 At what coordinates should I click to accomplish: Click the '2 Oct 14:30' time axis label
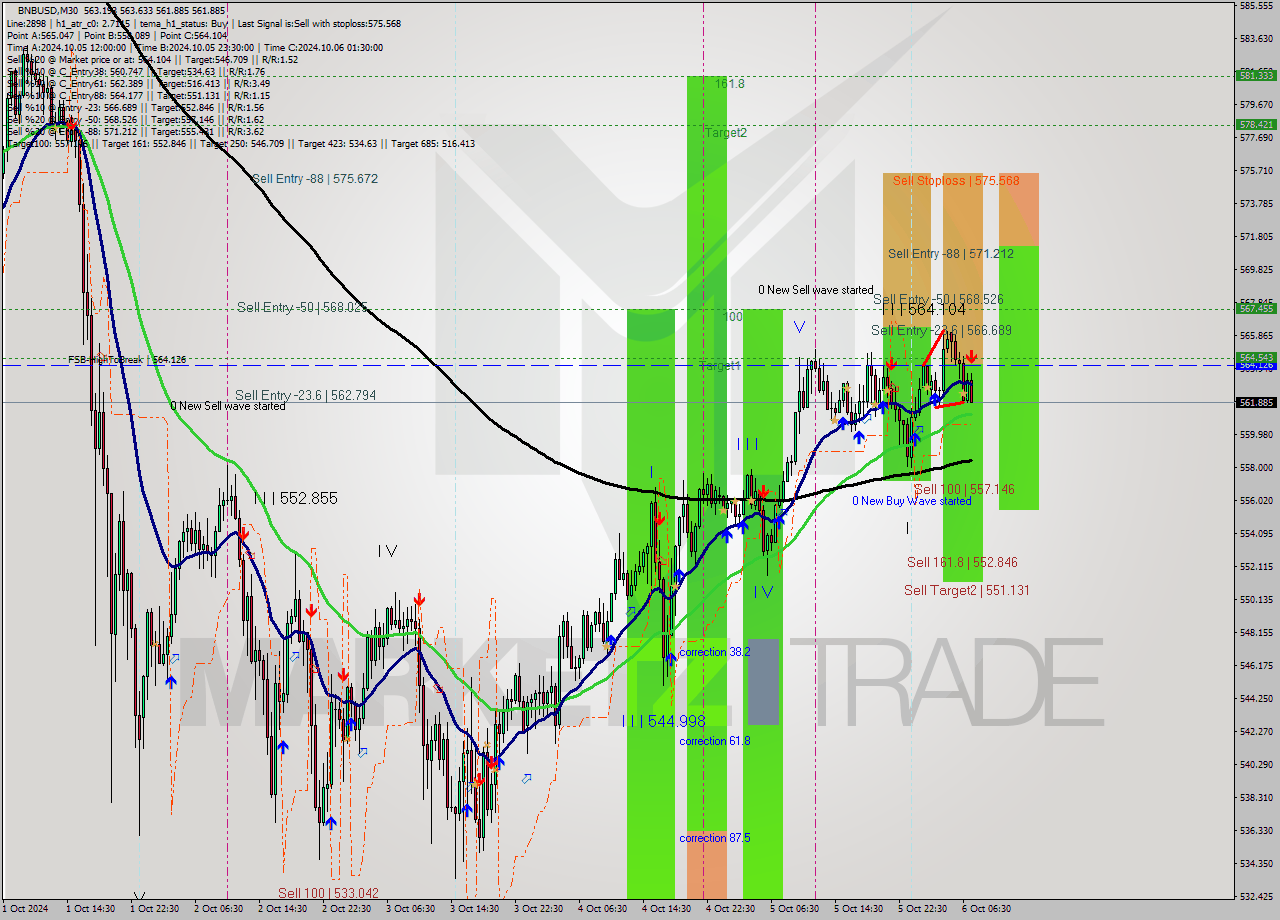[282, 909]
